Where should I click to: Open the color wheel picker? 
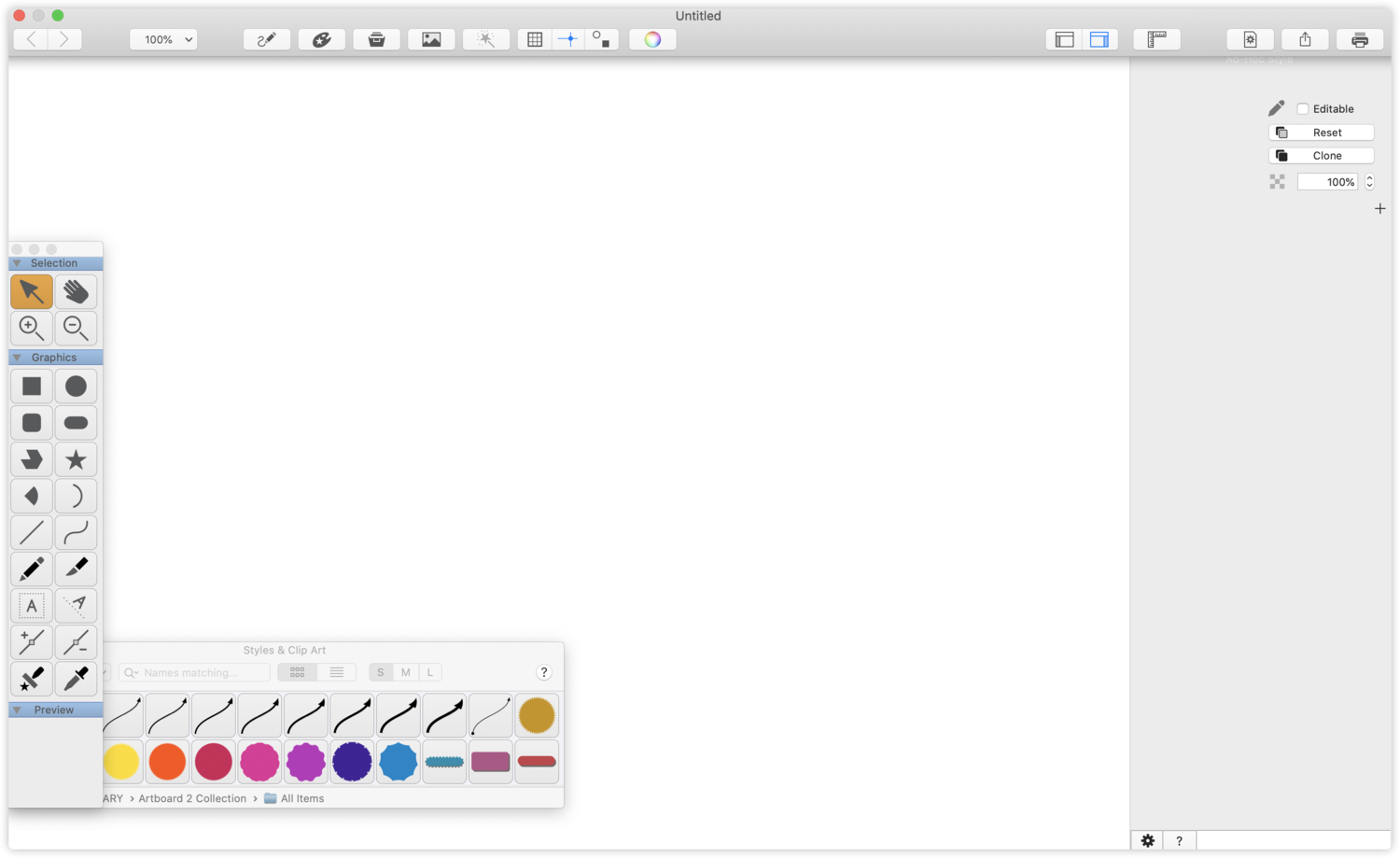coord(652,39)
